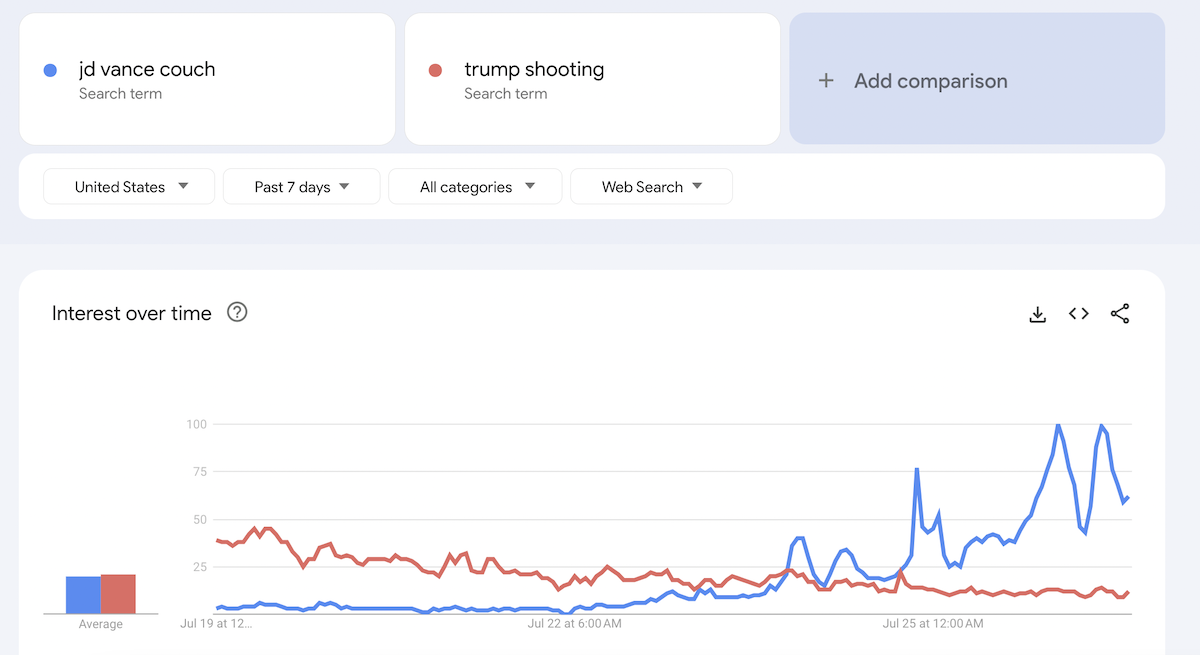This screenshot has width=1200, height=655.
Task: Click the blue average bar
Action: pyautogui.click(x=83, y=595)
